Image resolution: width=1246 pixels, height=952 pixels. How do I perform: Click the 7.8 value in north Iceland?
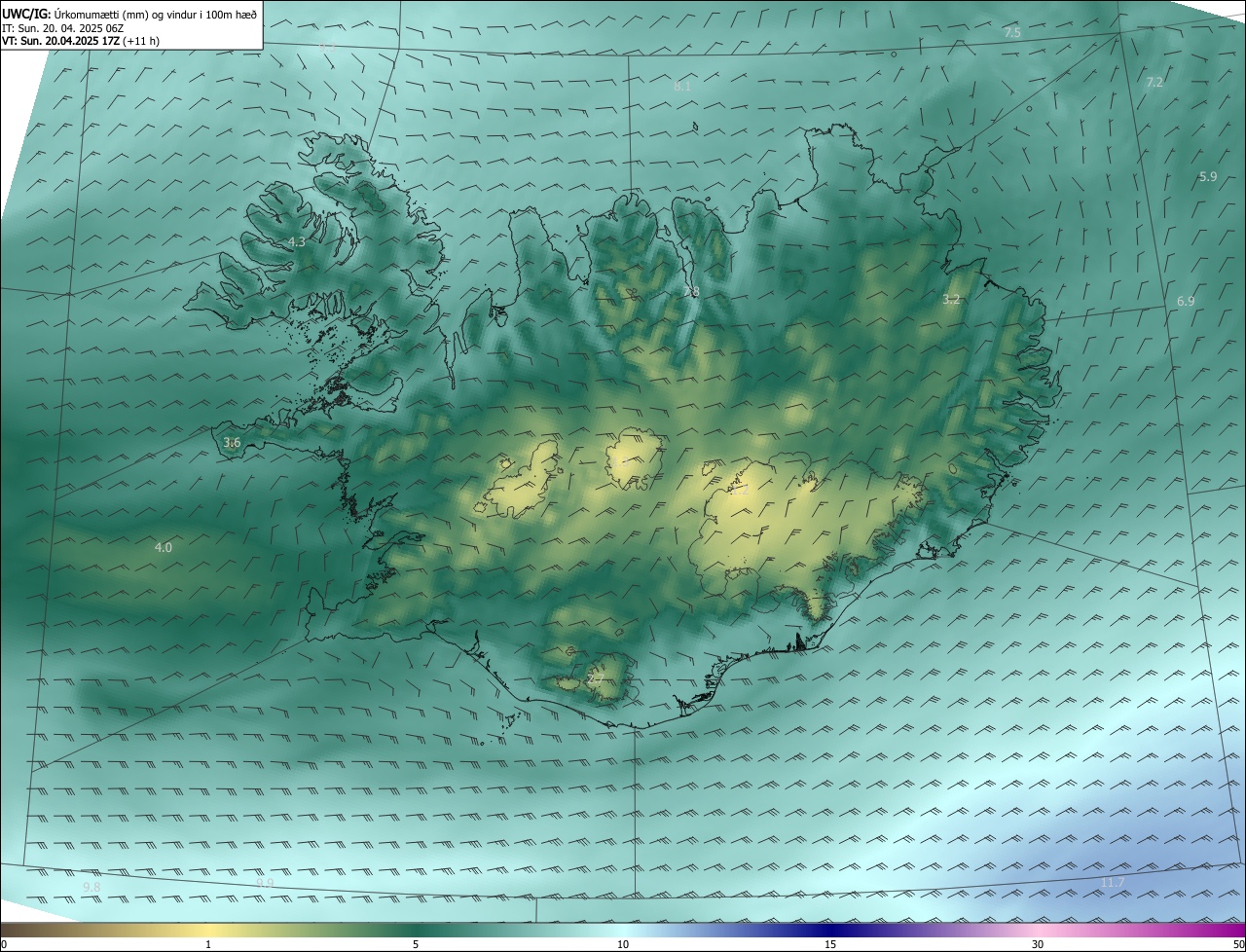(691, 292)
